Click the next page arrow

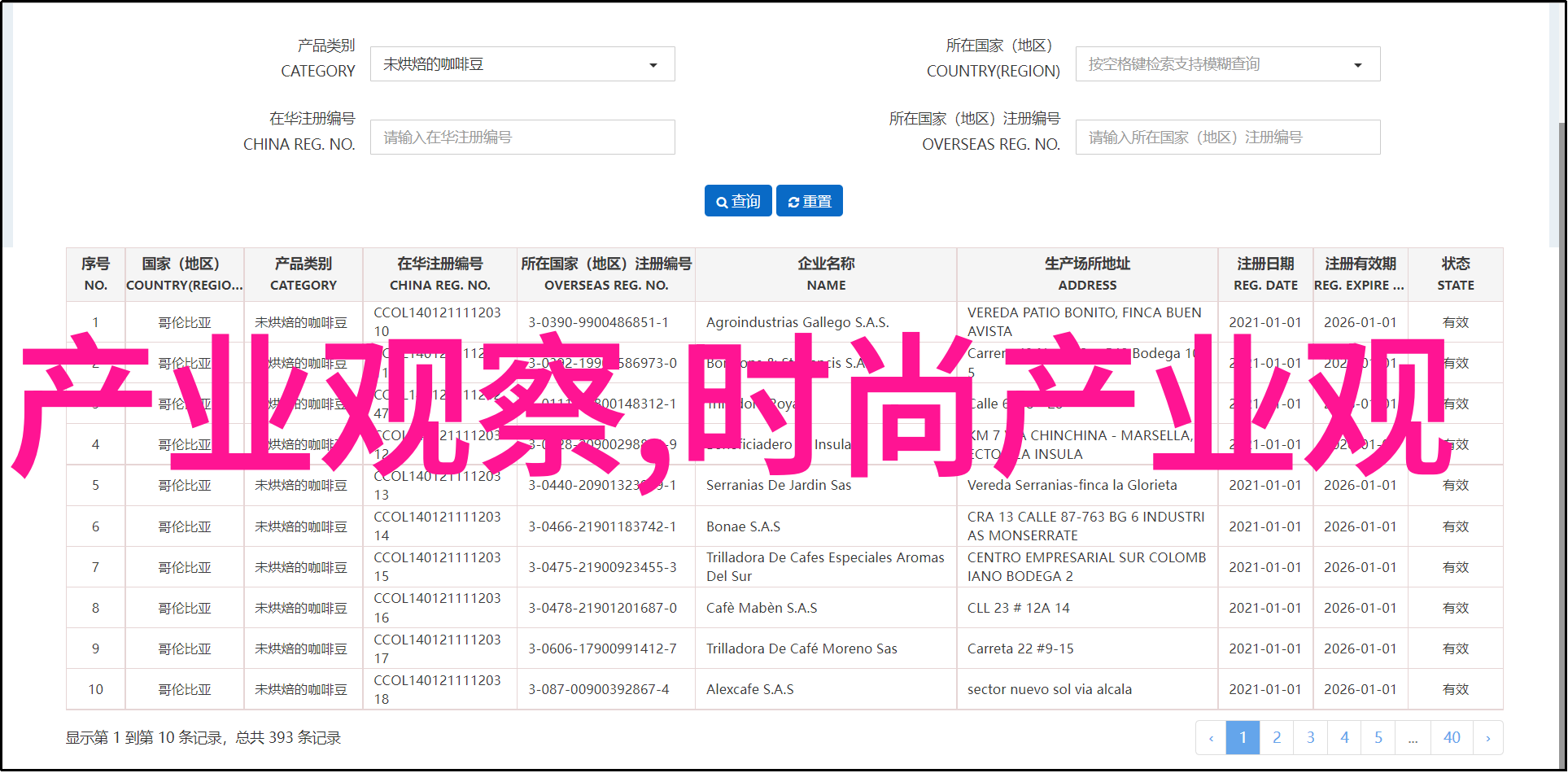coord(1488,738)
